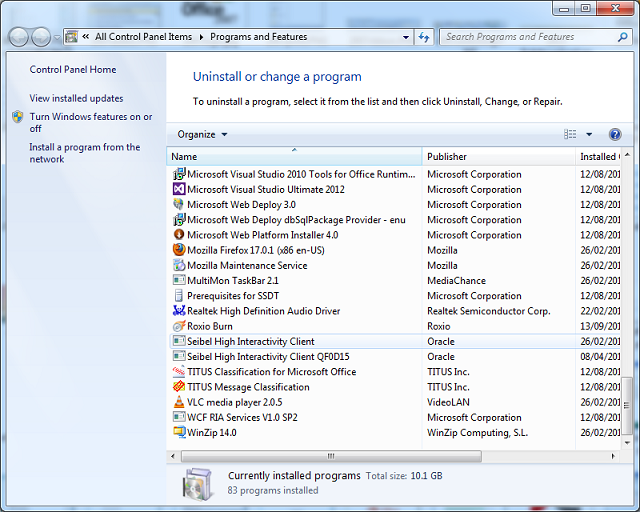This screenshot has width=640, height=512.
Task: Go back with the Back arrow button
Action: coord(18,38)
